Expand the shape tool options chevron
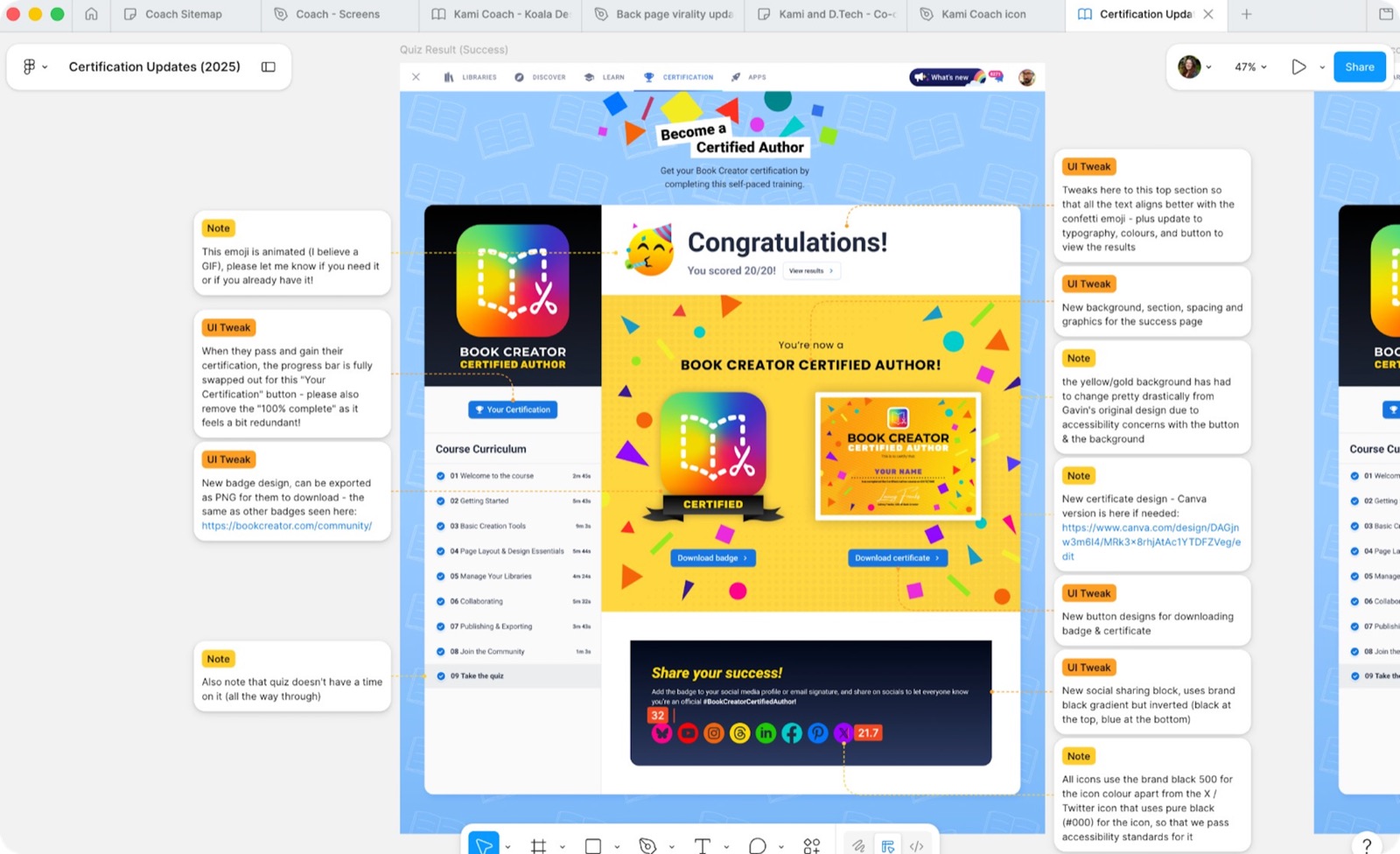Image resolution: width=1400 pixels, height=854 pixels. pyautogui.click(x=617, y=847)
